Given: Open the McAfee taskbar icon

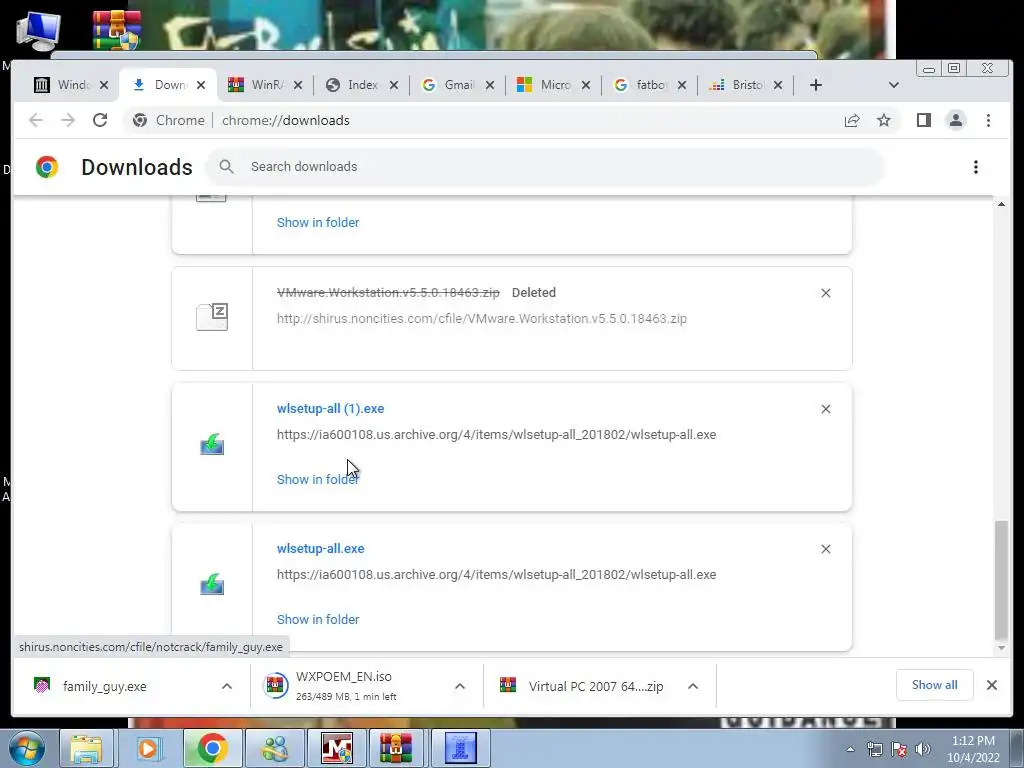Looking at the screenshot, I should [336, 748].
